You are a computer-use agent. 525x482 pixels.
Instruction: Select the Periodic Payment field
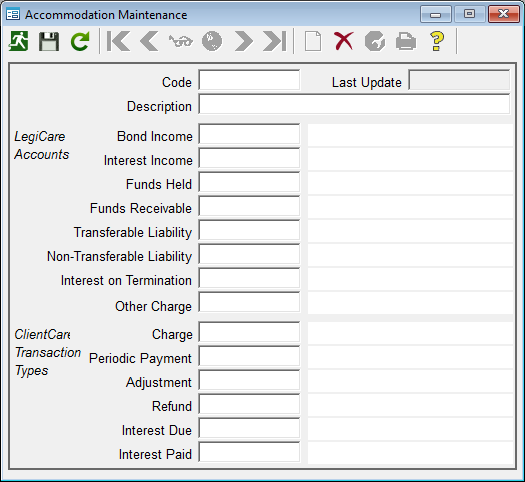[249, 356]
